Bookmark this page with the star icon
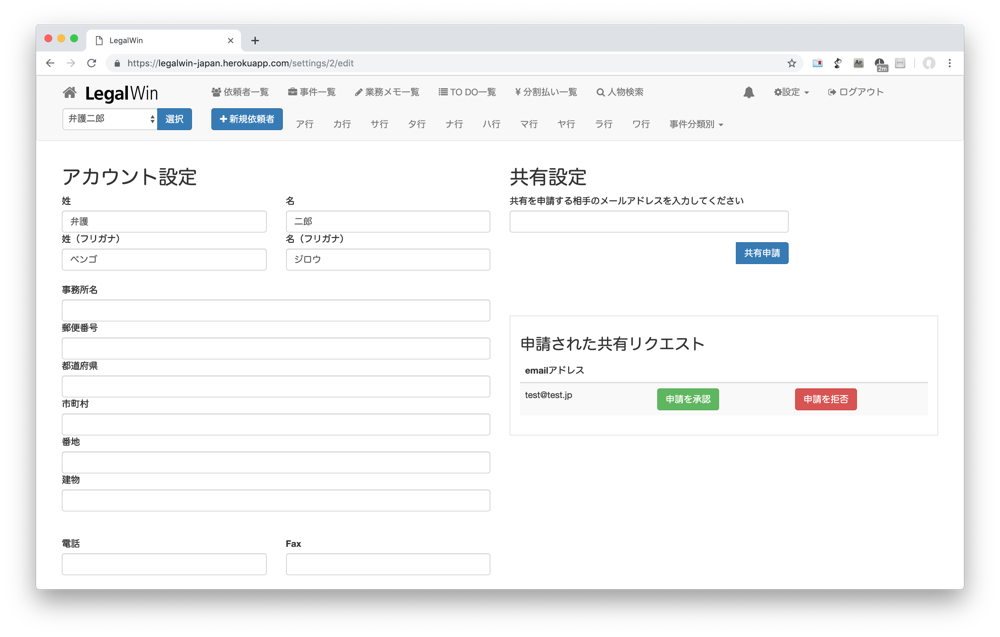 pyautogui.click(x=792, y=63)
